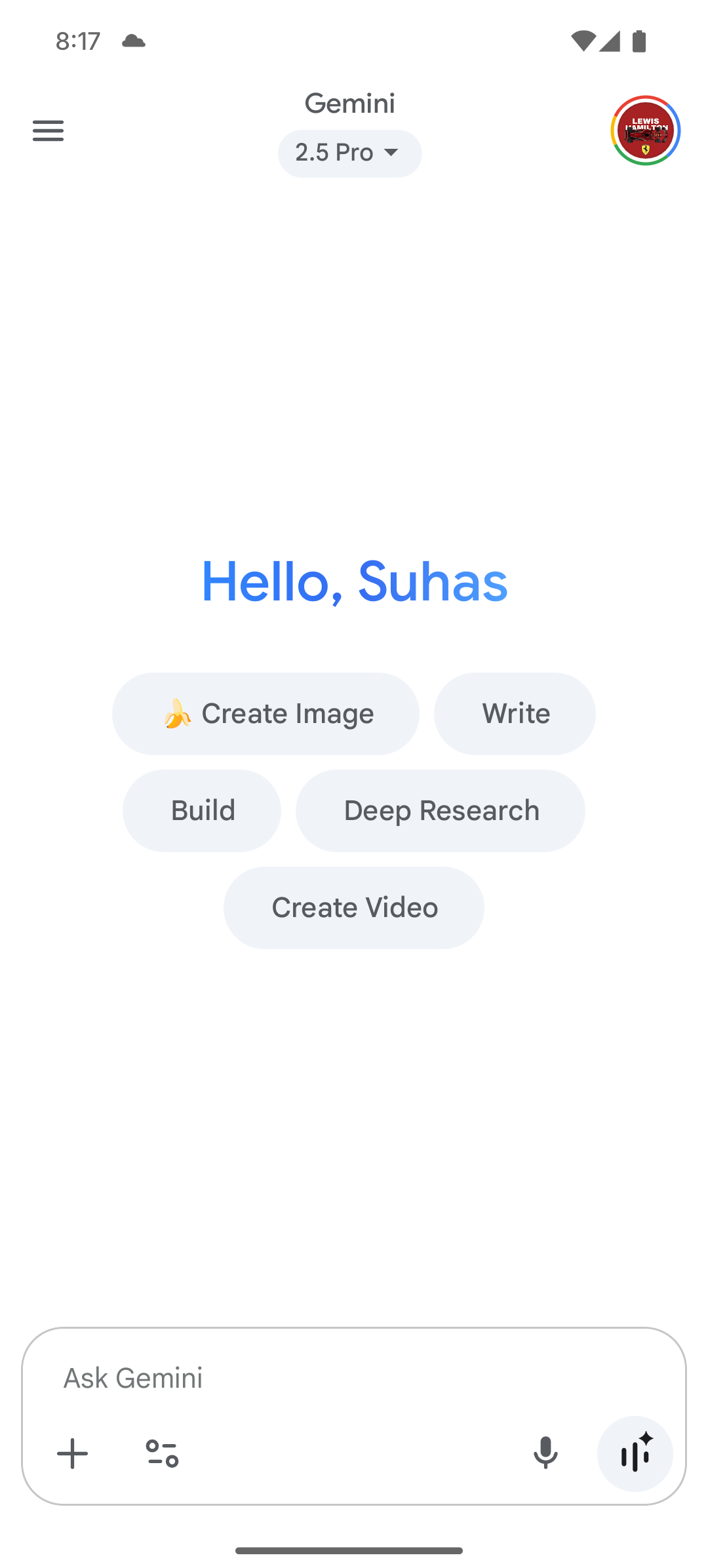This screenshot has width=708, height=1568.
Task: Tap the Gemini title at the top
Action: coord(349,104)
